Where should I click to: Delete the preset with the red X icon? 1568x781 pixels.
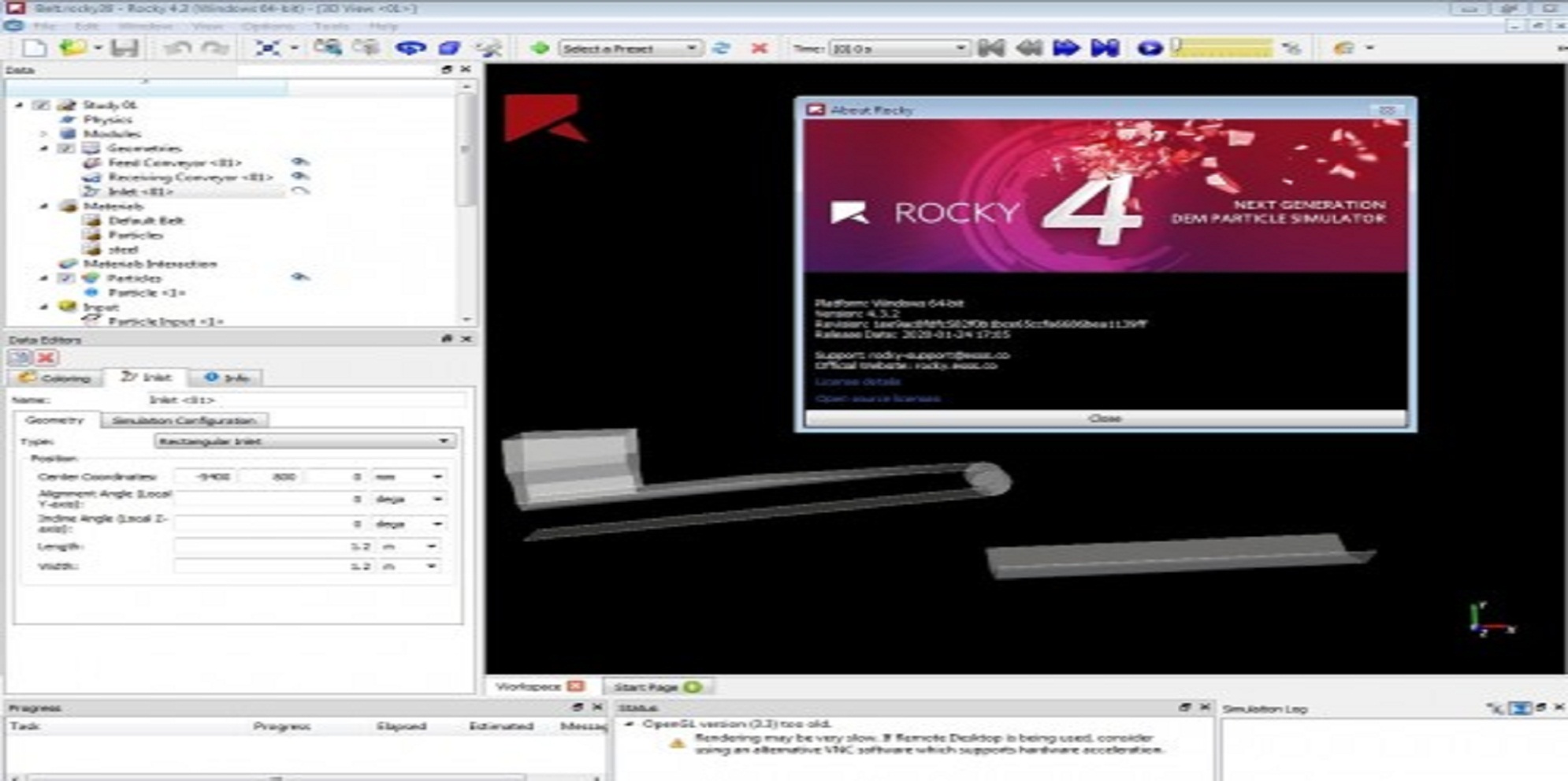click(x=759, y=48)
